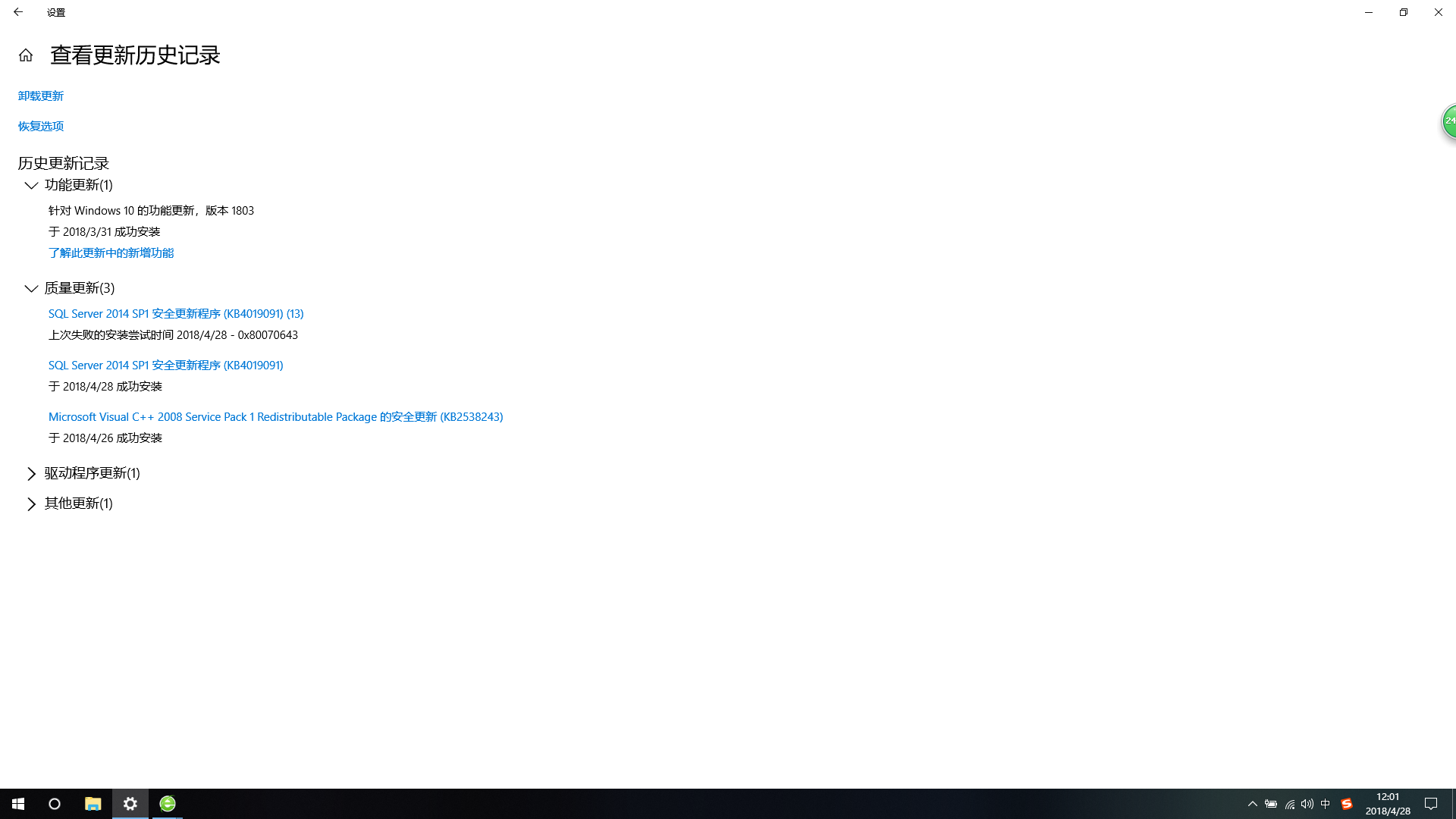The width and height of the screenshot is (1456, 819).
Task: Click the Sogou input method tray icon
Action: pos(1347,804)
